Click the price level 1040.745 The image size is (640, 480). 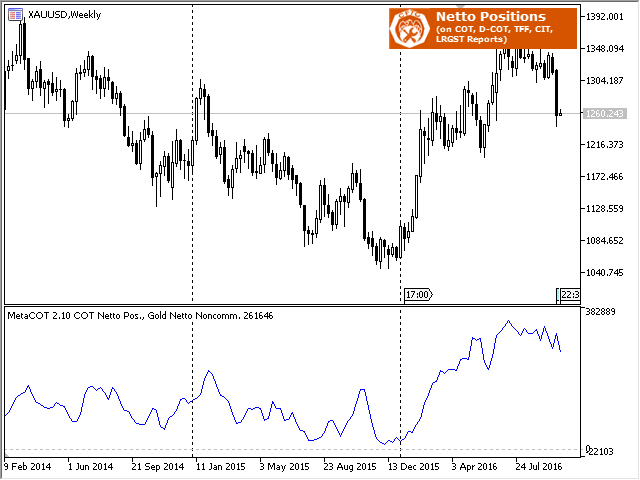click(605, 273)
